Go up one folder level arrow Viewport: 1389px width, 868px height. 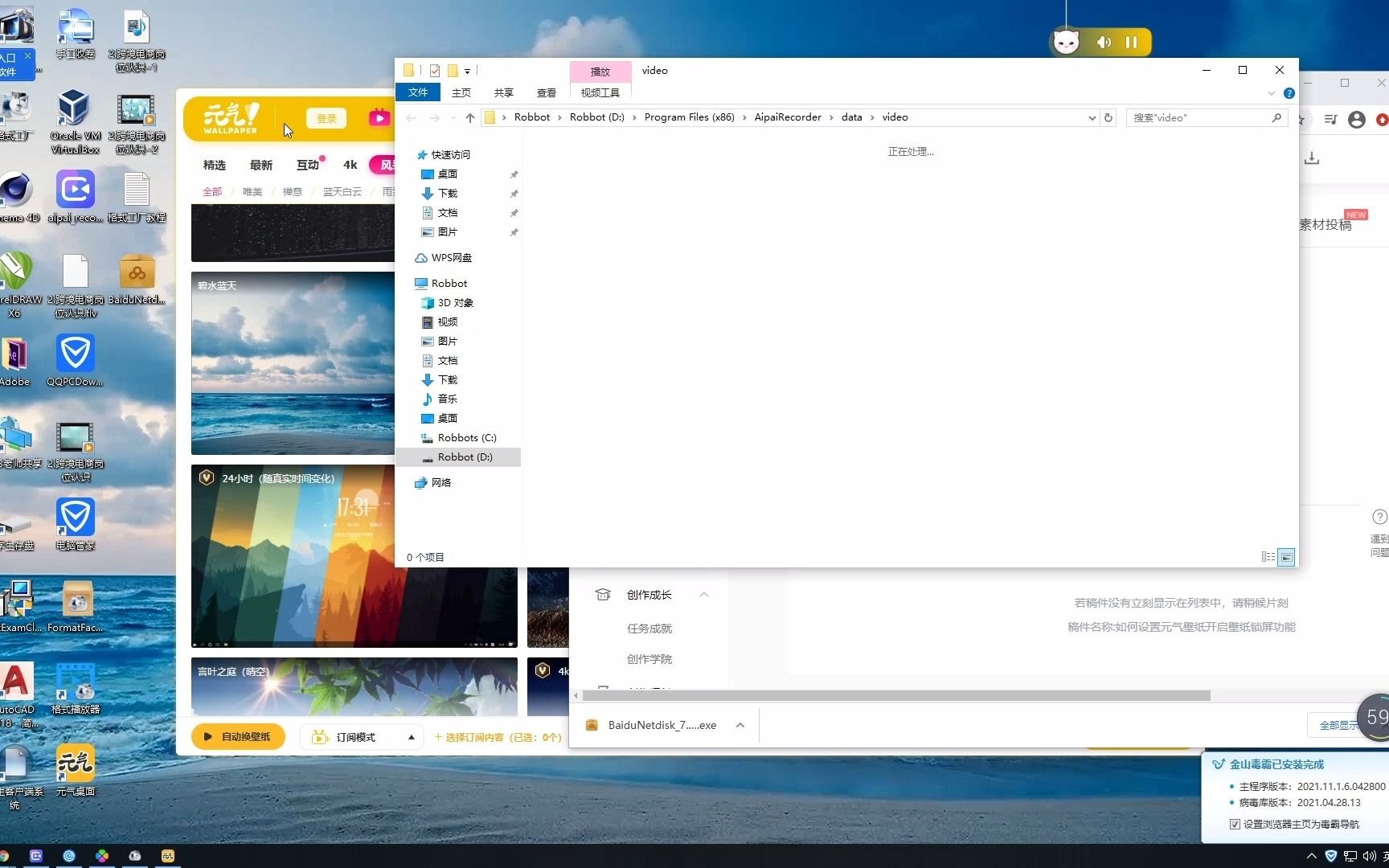click(470, 118)
